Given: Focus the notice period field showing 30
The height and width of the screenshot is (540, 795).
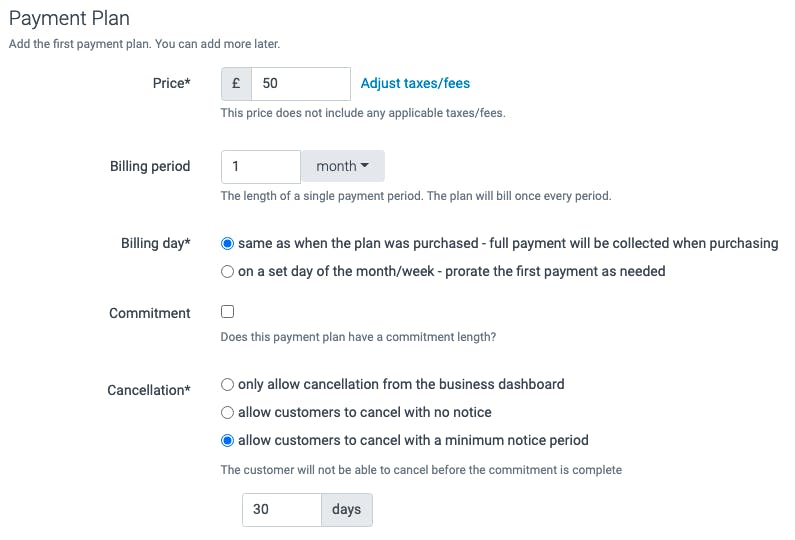Looking at the screenshot, I should point(282,510).
